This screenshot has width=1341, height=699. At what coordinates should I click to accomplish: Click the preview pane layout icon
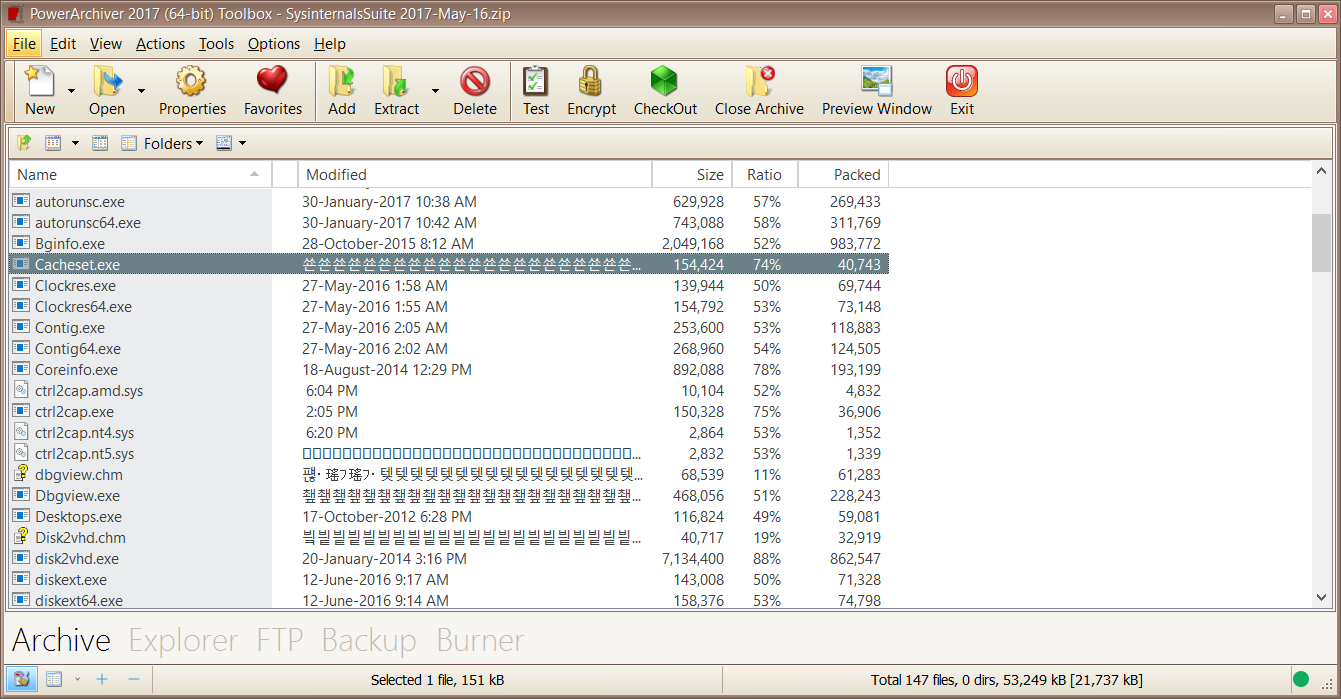pyautogui.click(x=224, y=143)
